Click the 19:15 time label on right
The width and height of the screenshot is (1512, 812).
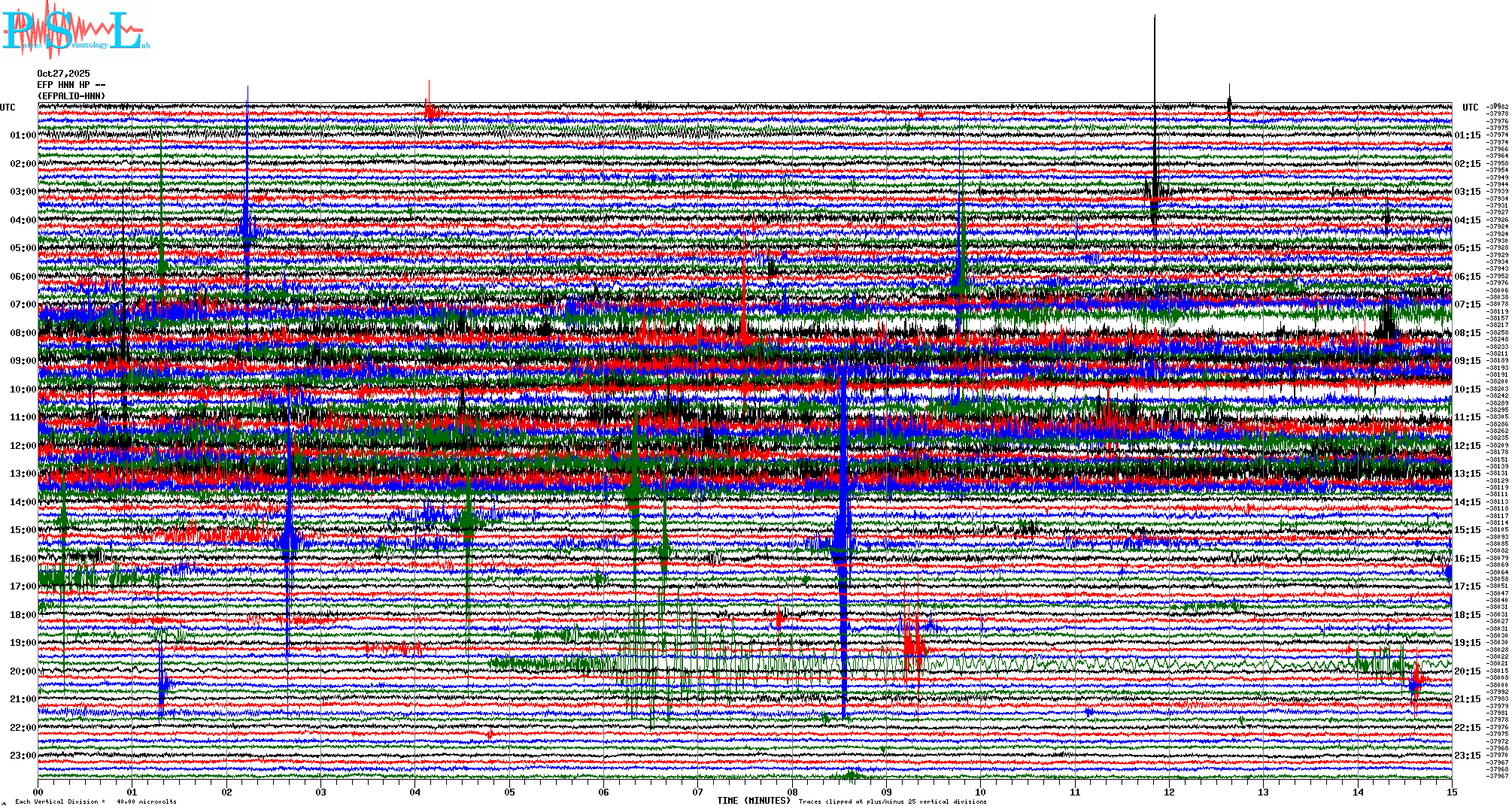coord(1467,643)
